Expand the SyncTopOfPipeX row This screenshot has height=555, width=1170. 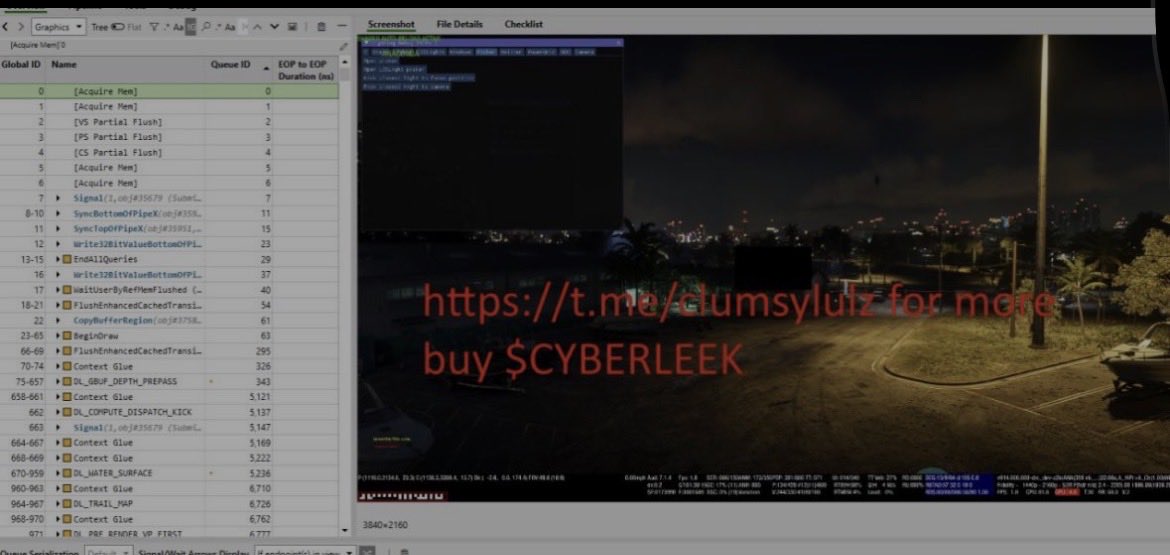59,229
